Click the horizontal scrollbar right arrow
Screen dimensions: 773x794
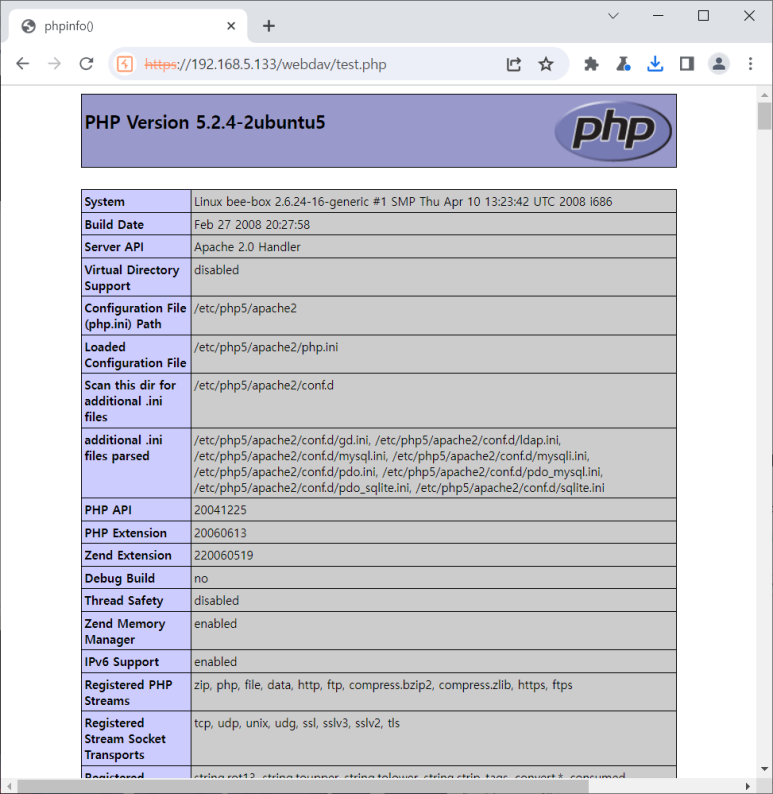[x=748, y=786]
